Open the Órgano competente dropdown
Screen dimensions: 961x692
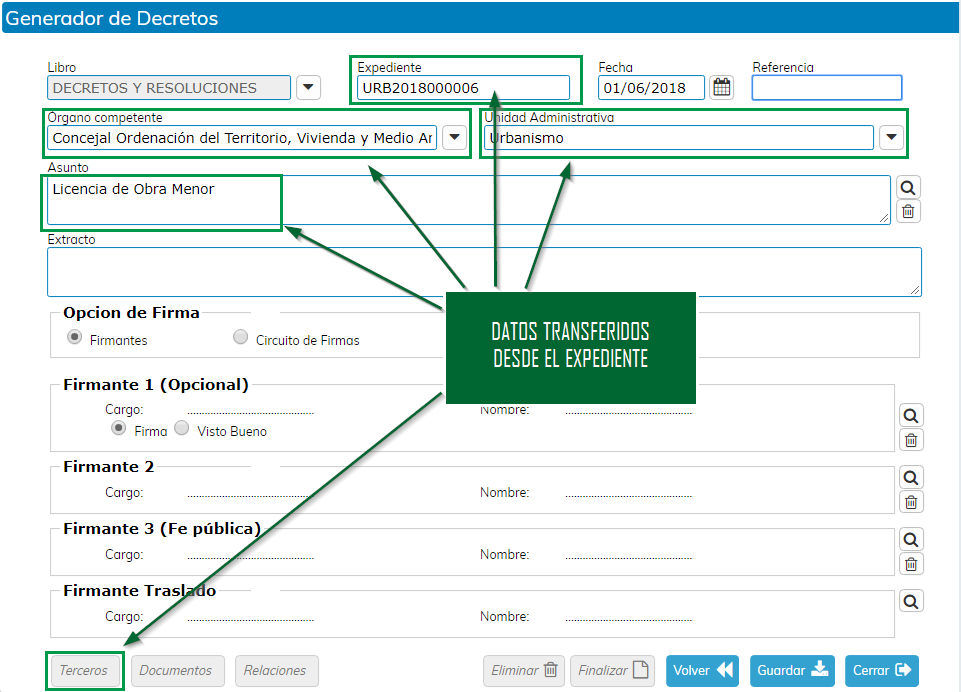coord(455,138)
